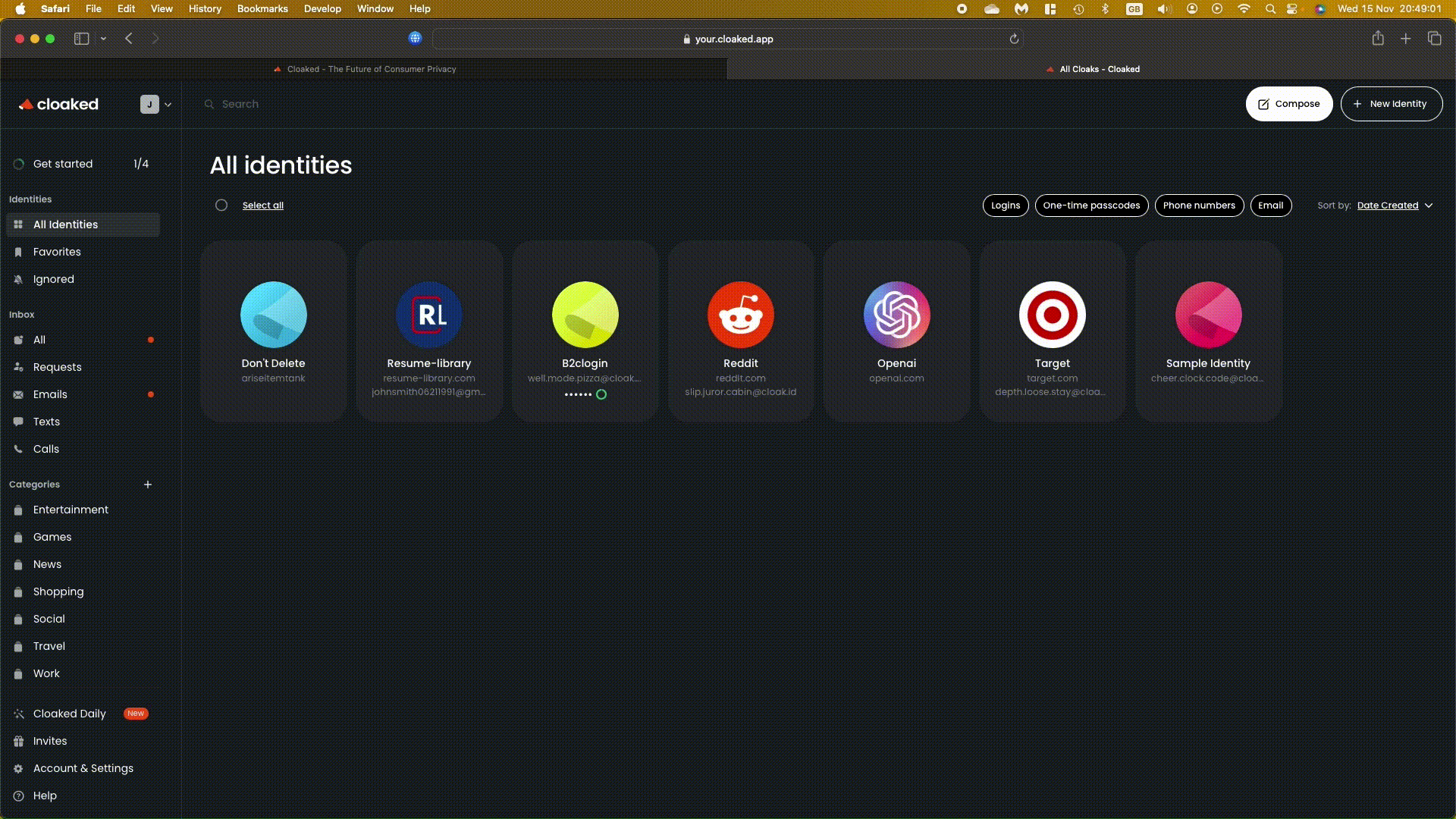
Task: Click Safari share icon
Action: click(1378, 39)
